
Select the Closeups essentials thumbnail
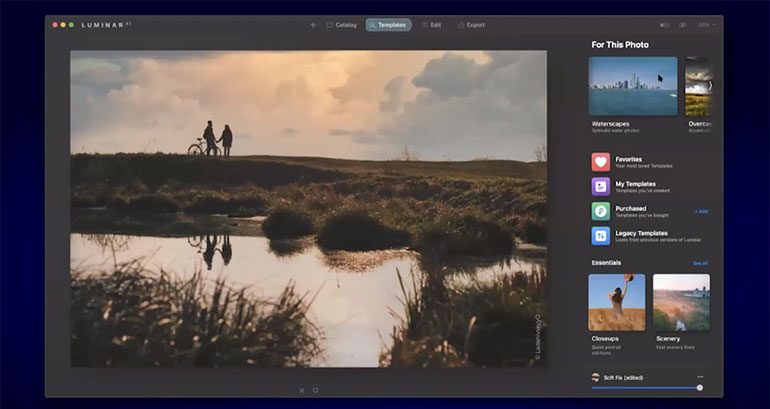pyautogui.click(x=616, y=302)
